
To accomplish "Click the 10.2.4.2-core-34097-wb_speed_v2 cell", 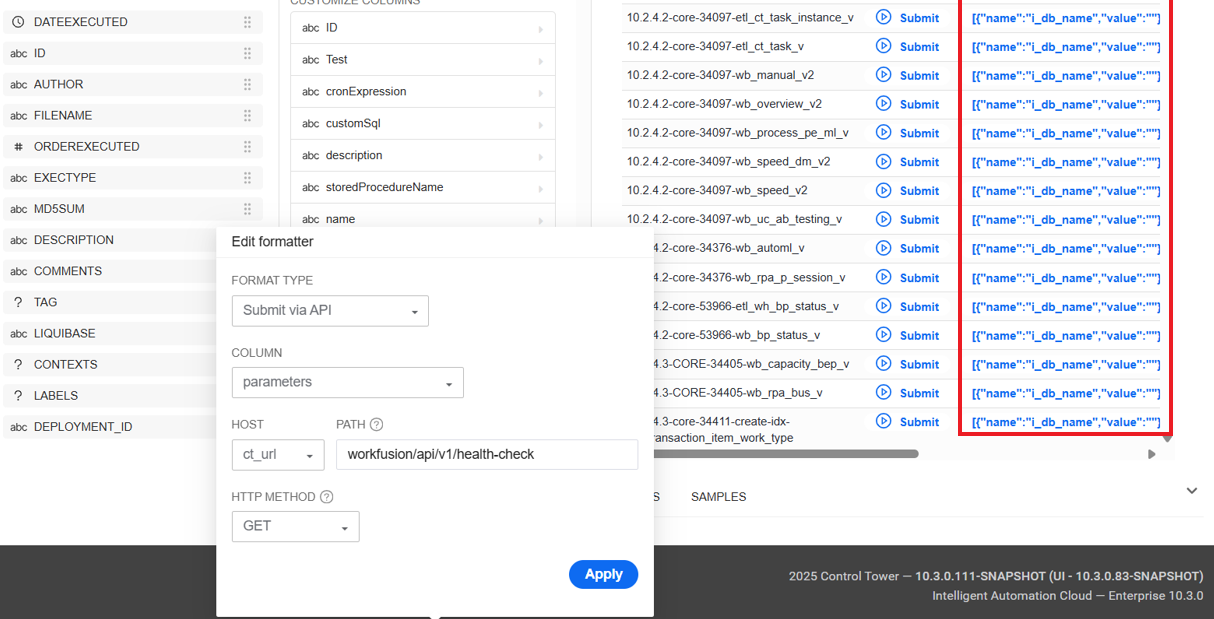I will pos(717,190).
